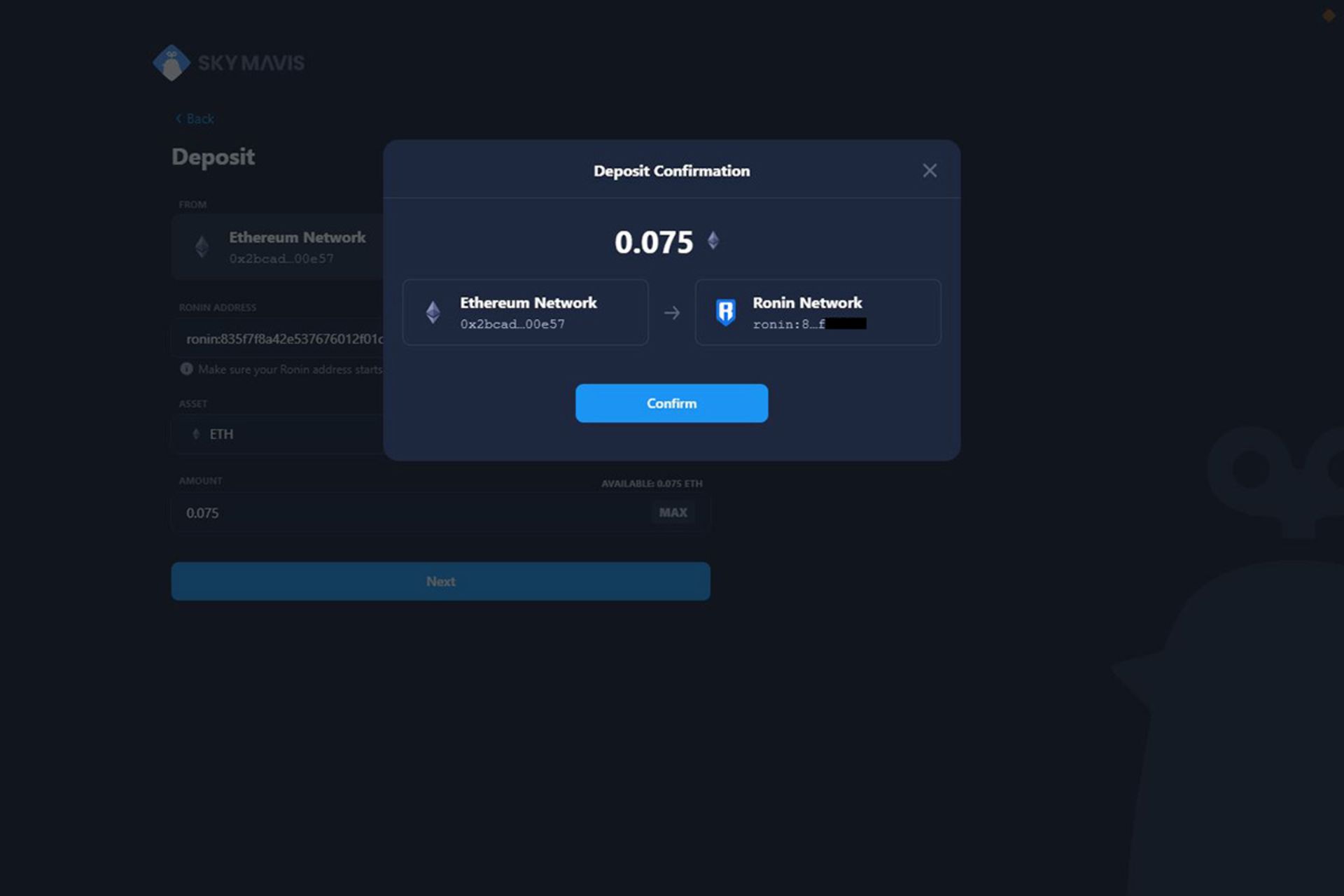This screenshot has width=1344, height=896.
Task: Click the Ronin Network card label
Action: 807,302
